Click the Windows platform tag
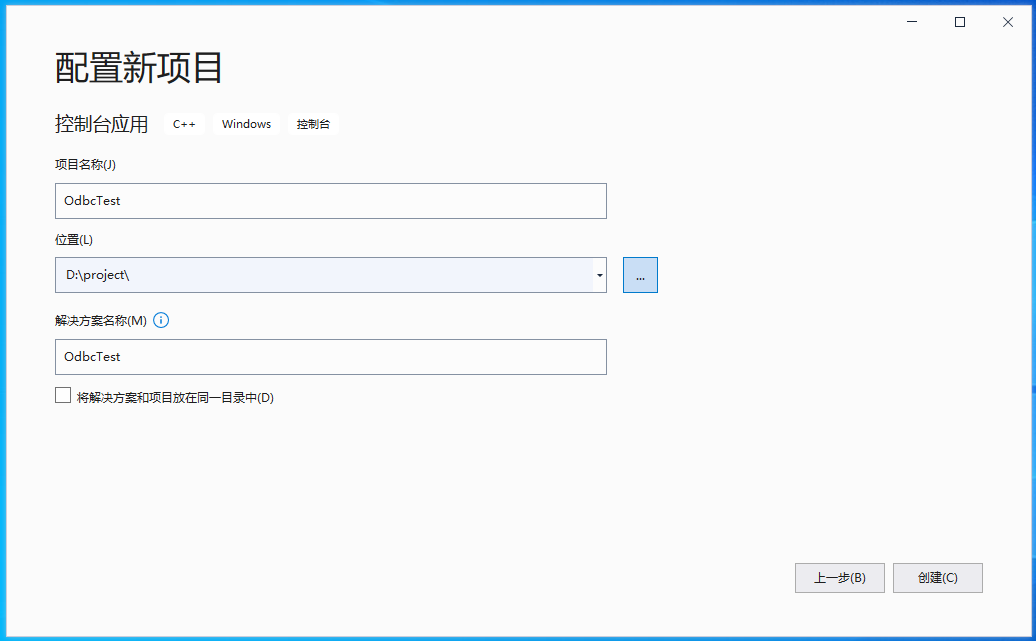Viewport: 1036px width, 641px height. tap(246, 124)
